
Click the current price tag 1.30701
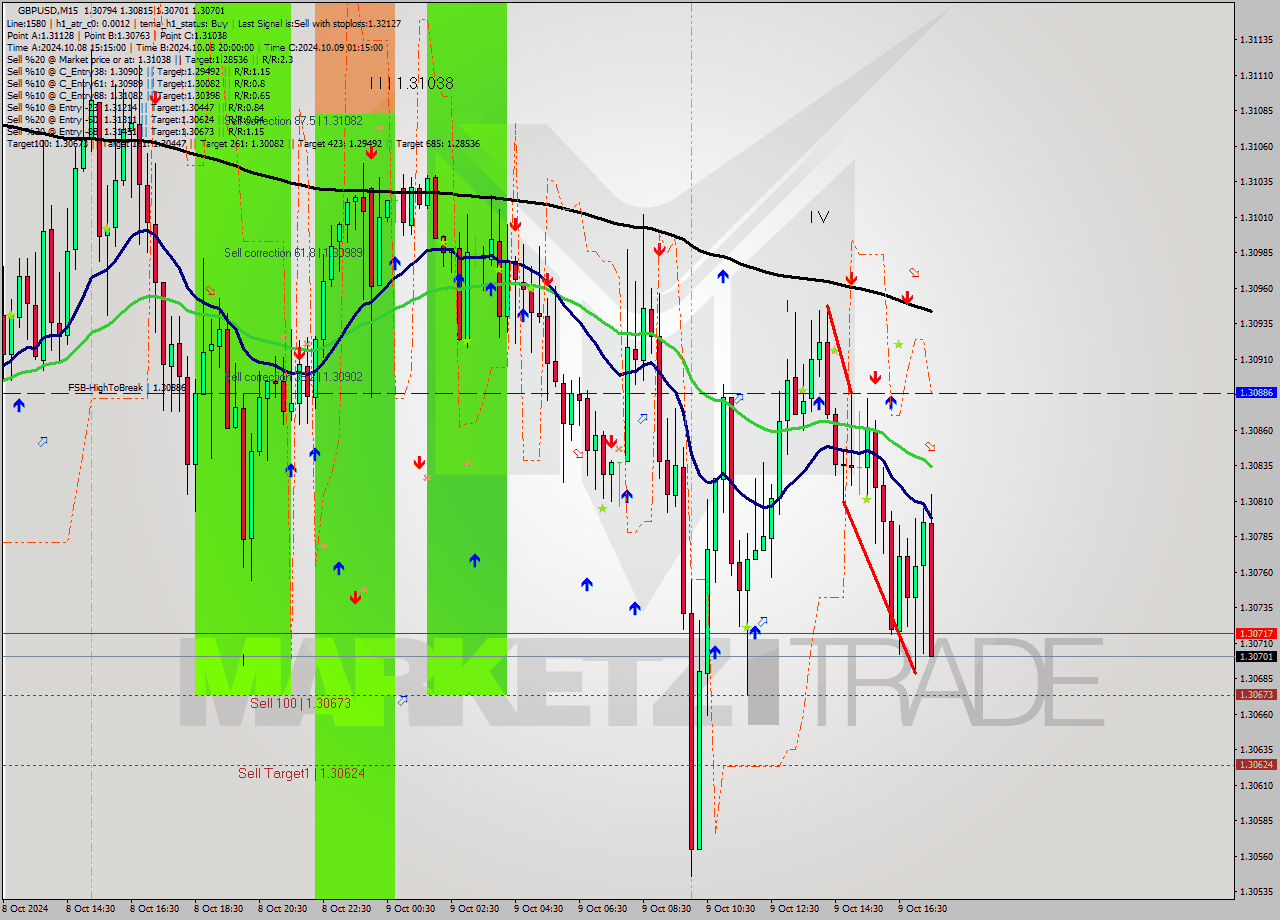pos(1256,657)
